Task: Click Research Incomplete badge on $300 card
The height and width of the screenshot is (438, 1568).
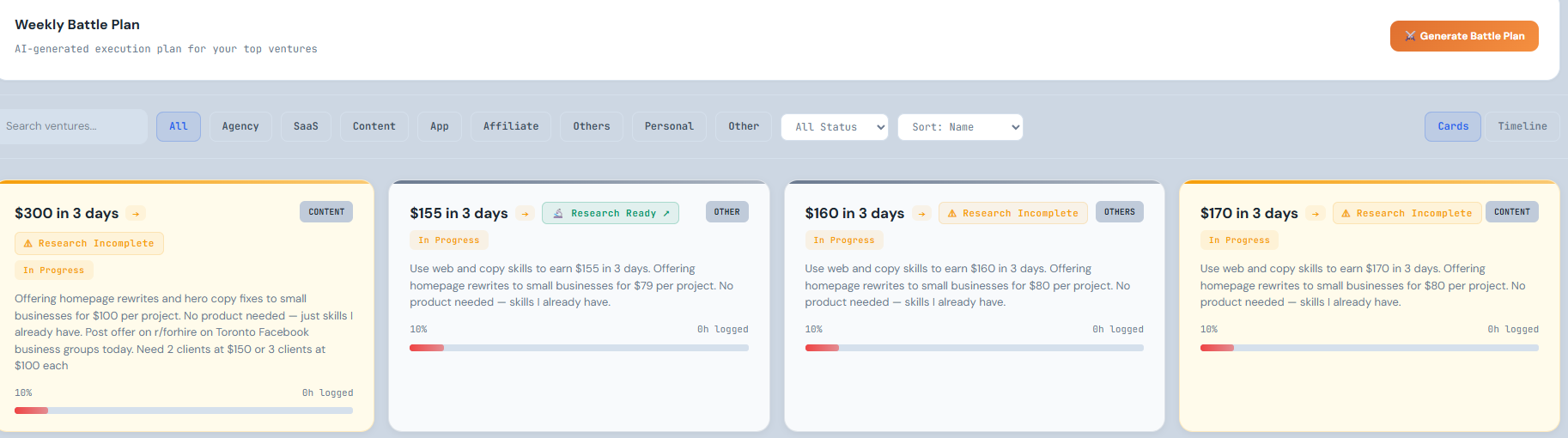Action: (x=89, y=244)
